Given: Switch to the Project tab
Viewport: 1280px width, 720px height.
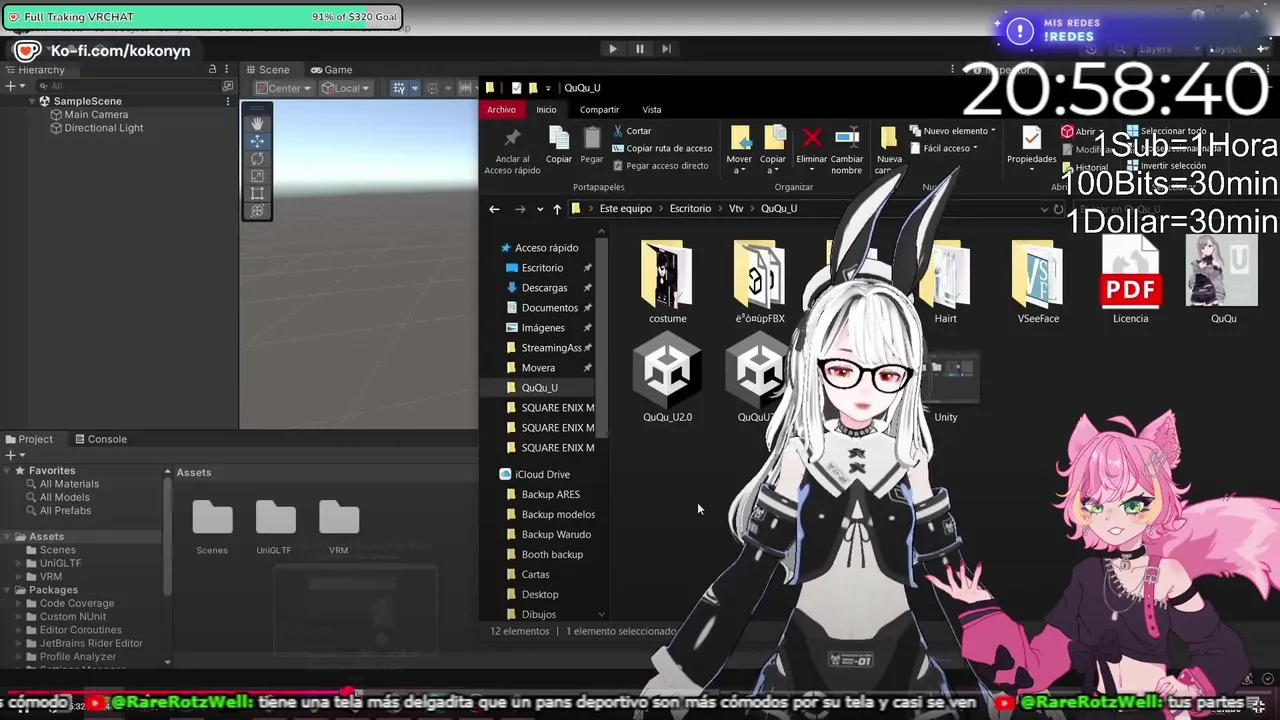Looking at the screenshot, I should point(28,439).
